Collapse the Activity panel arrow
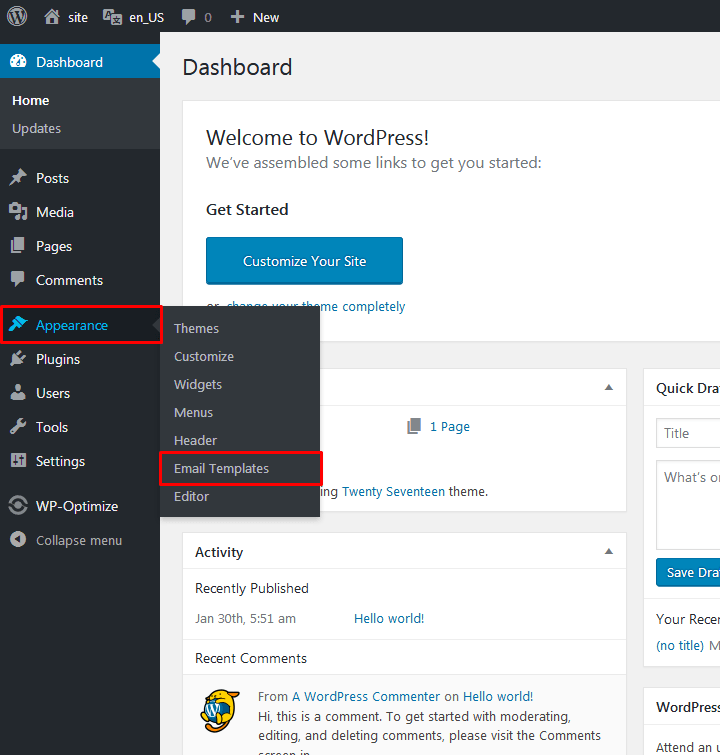 pyautogui.click(x=609, y=552)
